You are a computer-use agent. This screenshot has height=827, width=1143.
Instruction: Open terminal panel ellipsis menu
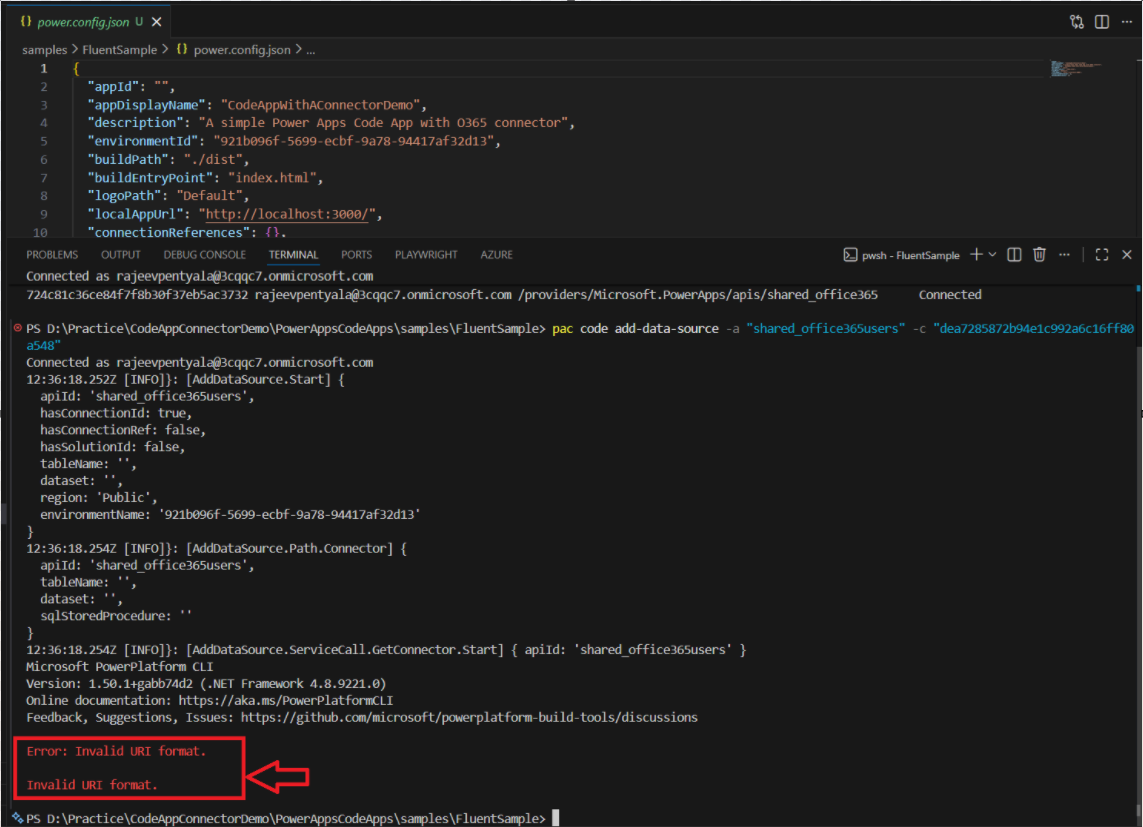1064,255
